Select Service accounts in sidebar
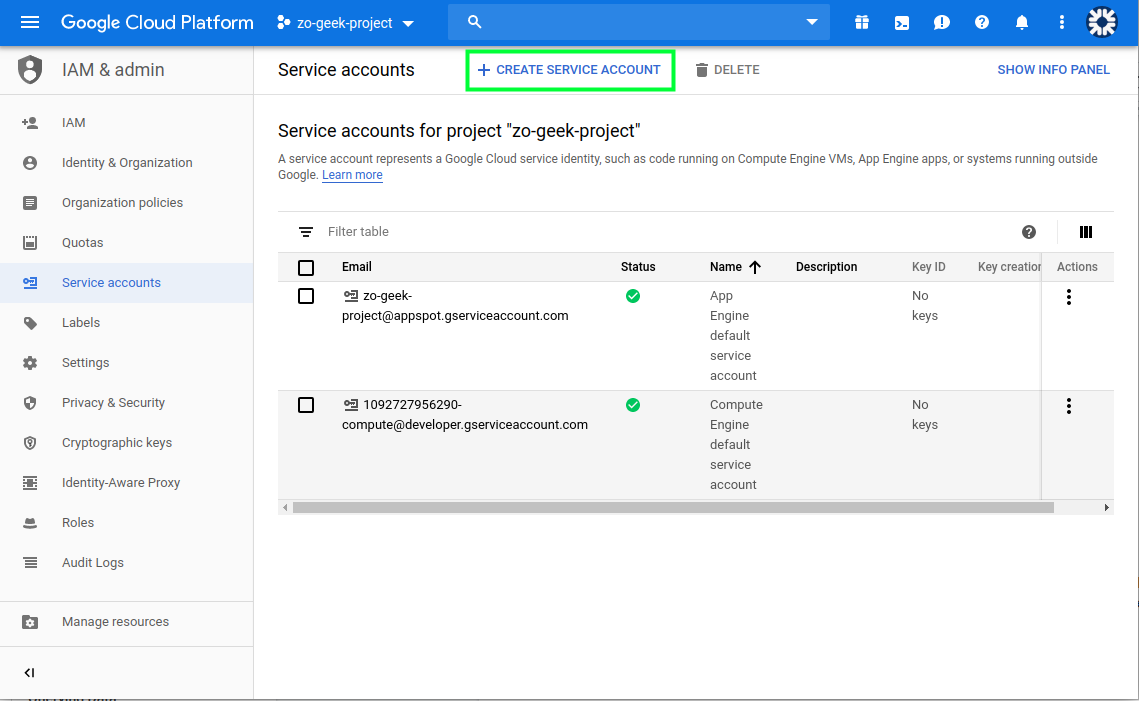Screen dimensions: 1139x701 coord(126,283)
